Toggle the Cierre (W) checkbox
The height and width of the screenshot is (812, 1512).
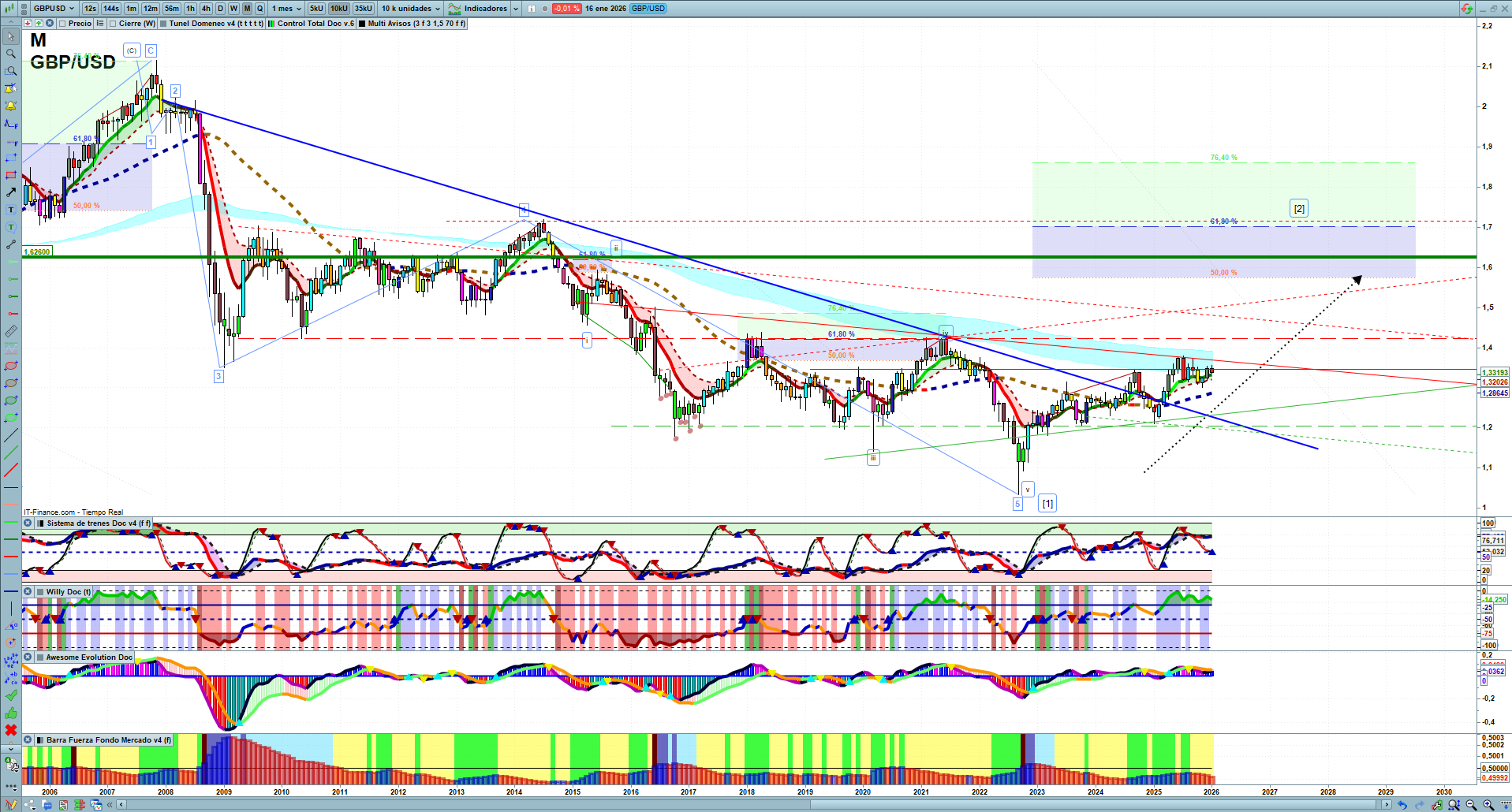click(114, 24)
